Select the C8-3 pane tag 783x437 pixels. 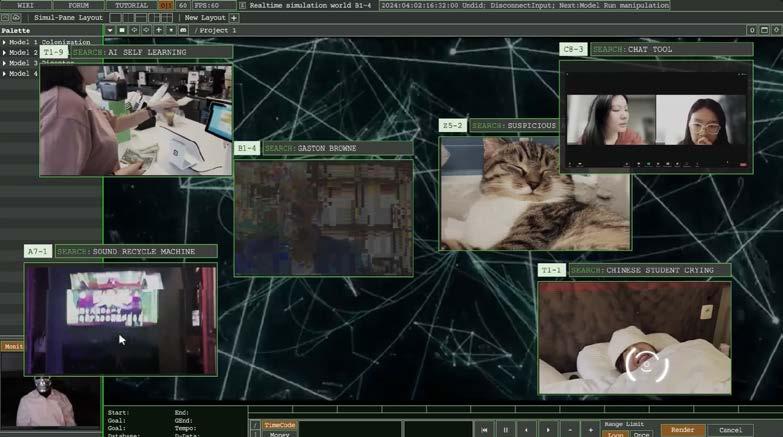click(x=573, y=49)
